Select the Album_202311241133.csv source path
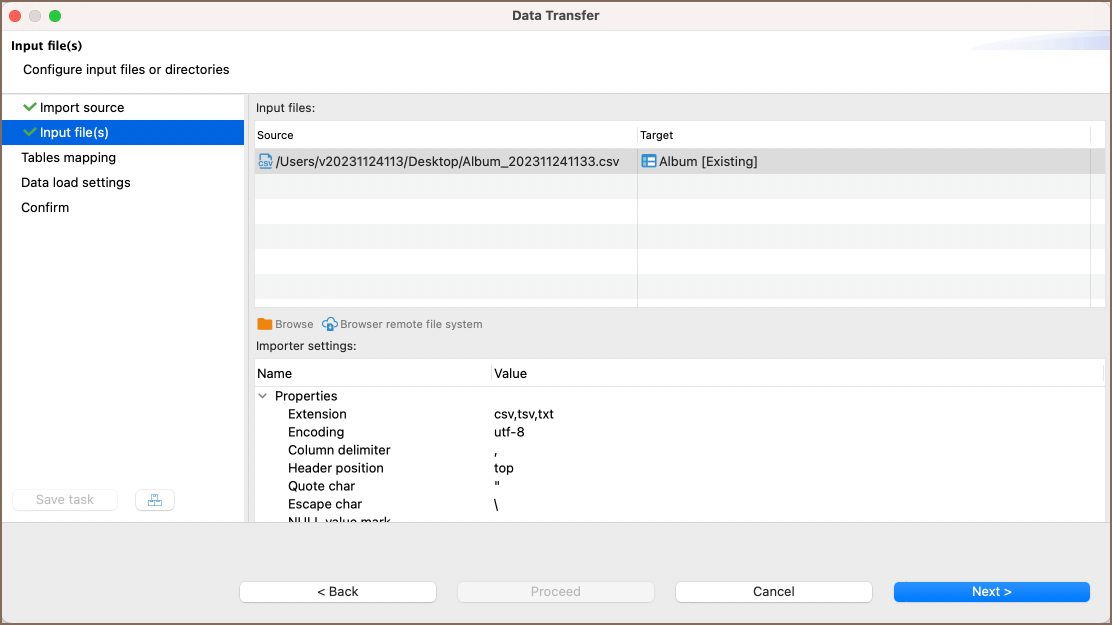This screenshot has height=625, width=1112. click(447, 161)
